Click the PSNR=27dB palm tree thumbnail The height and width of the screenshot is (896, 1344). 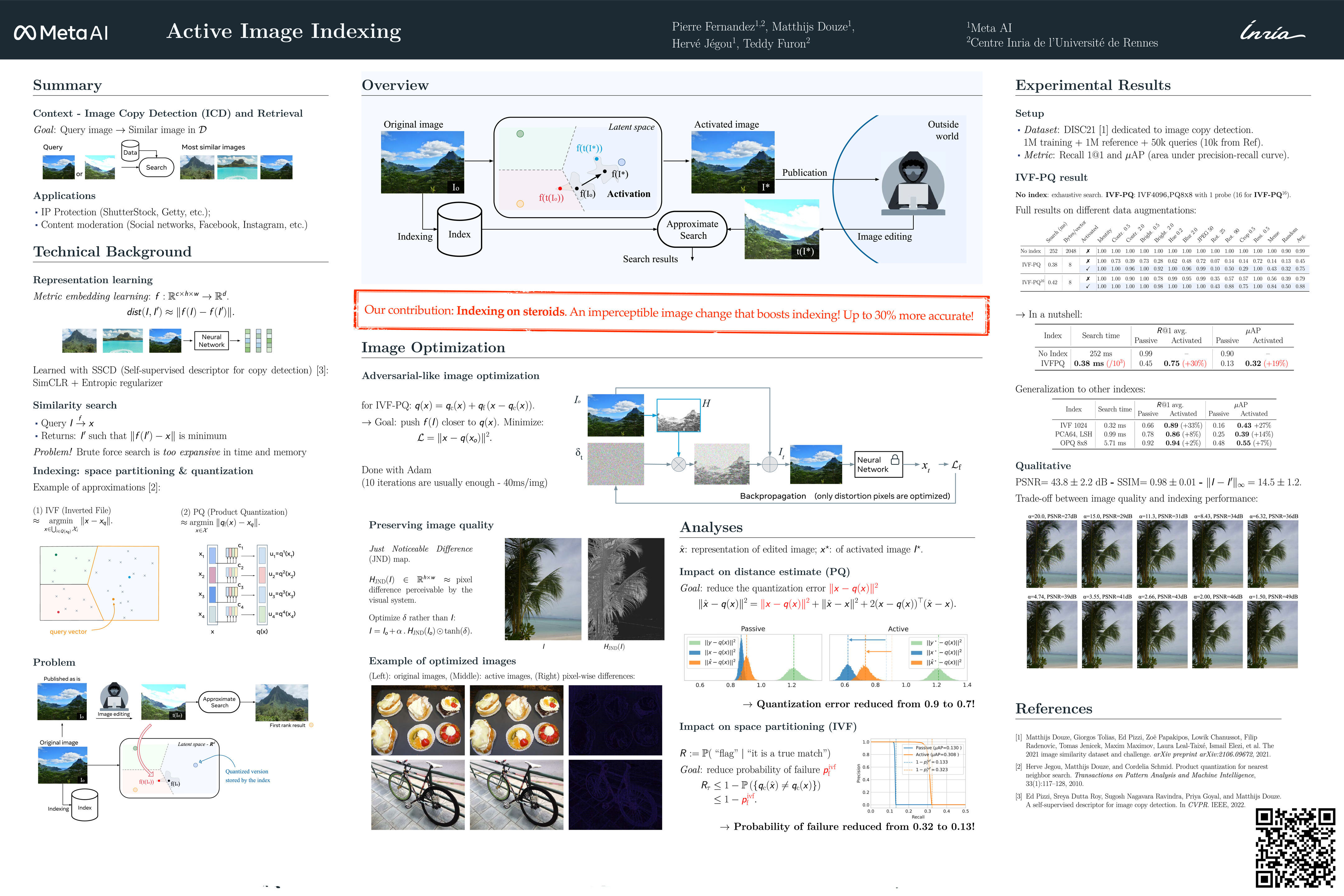tap(1052, 554)
